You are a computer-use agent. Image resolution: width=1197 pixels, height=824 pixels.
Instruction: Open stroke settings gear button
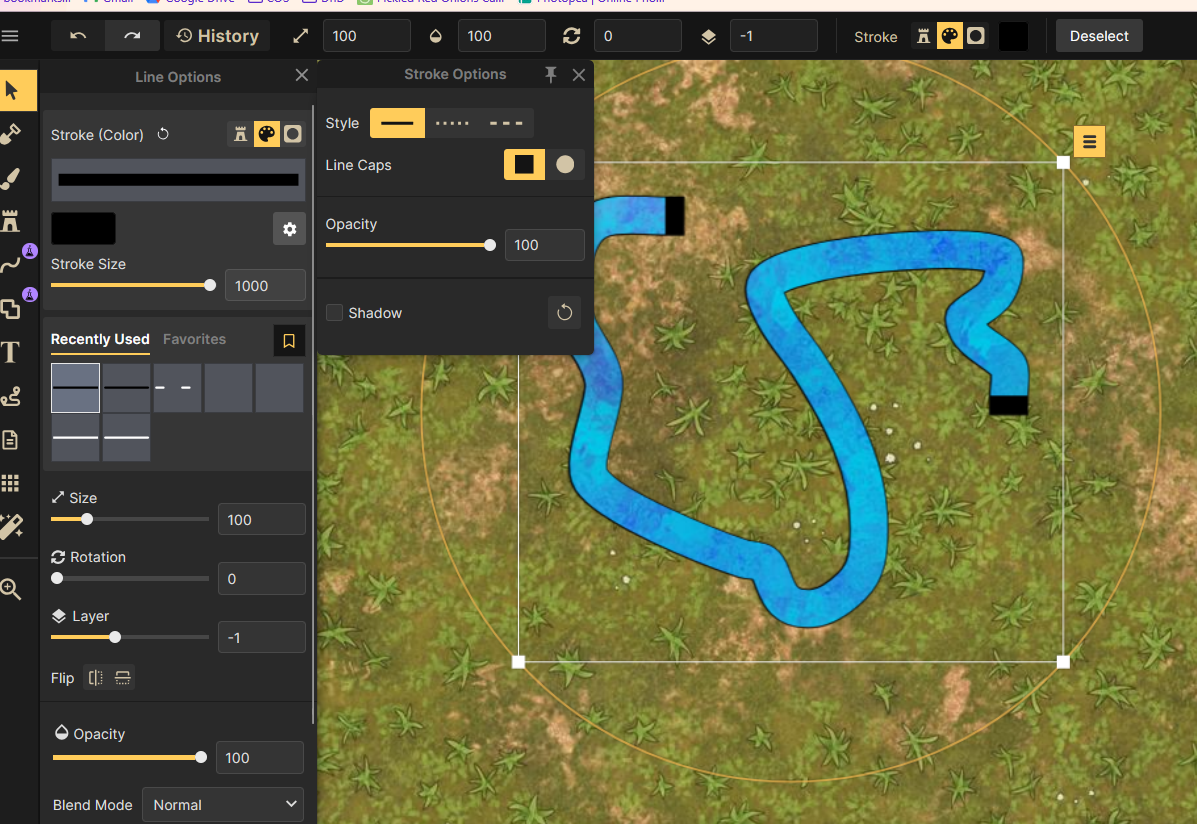pos(289,229)
